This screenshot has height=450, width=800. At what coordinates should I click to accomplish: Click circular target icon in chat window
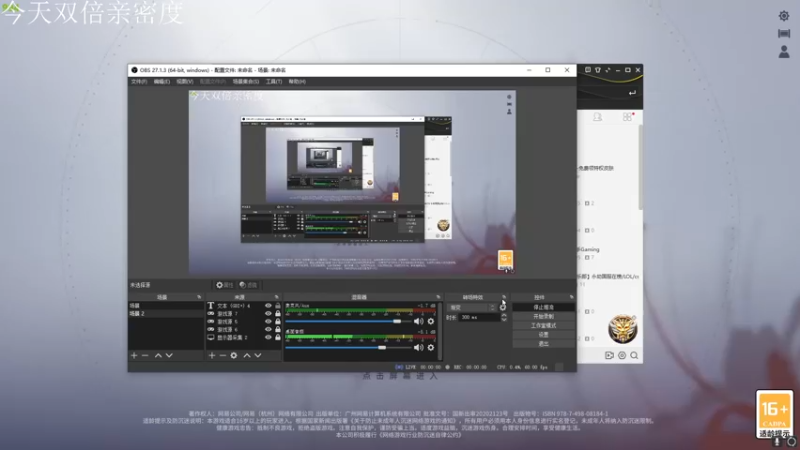click(x=622, y=356)
